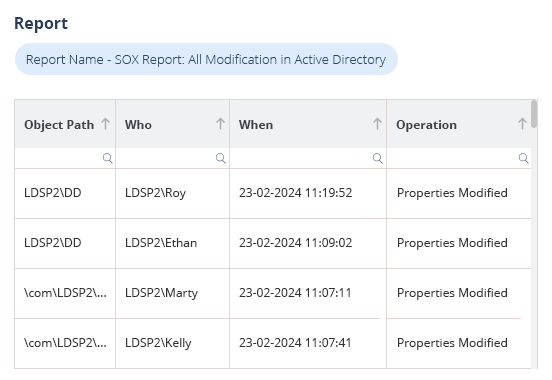Click Properties Modified in Ethan's row
The image size is (552, 380).
[452, 243]
